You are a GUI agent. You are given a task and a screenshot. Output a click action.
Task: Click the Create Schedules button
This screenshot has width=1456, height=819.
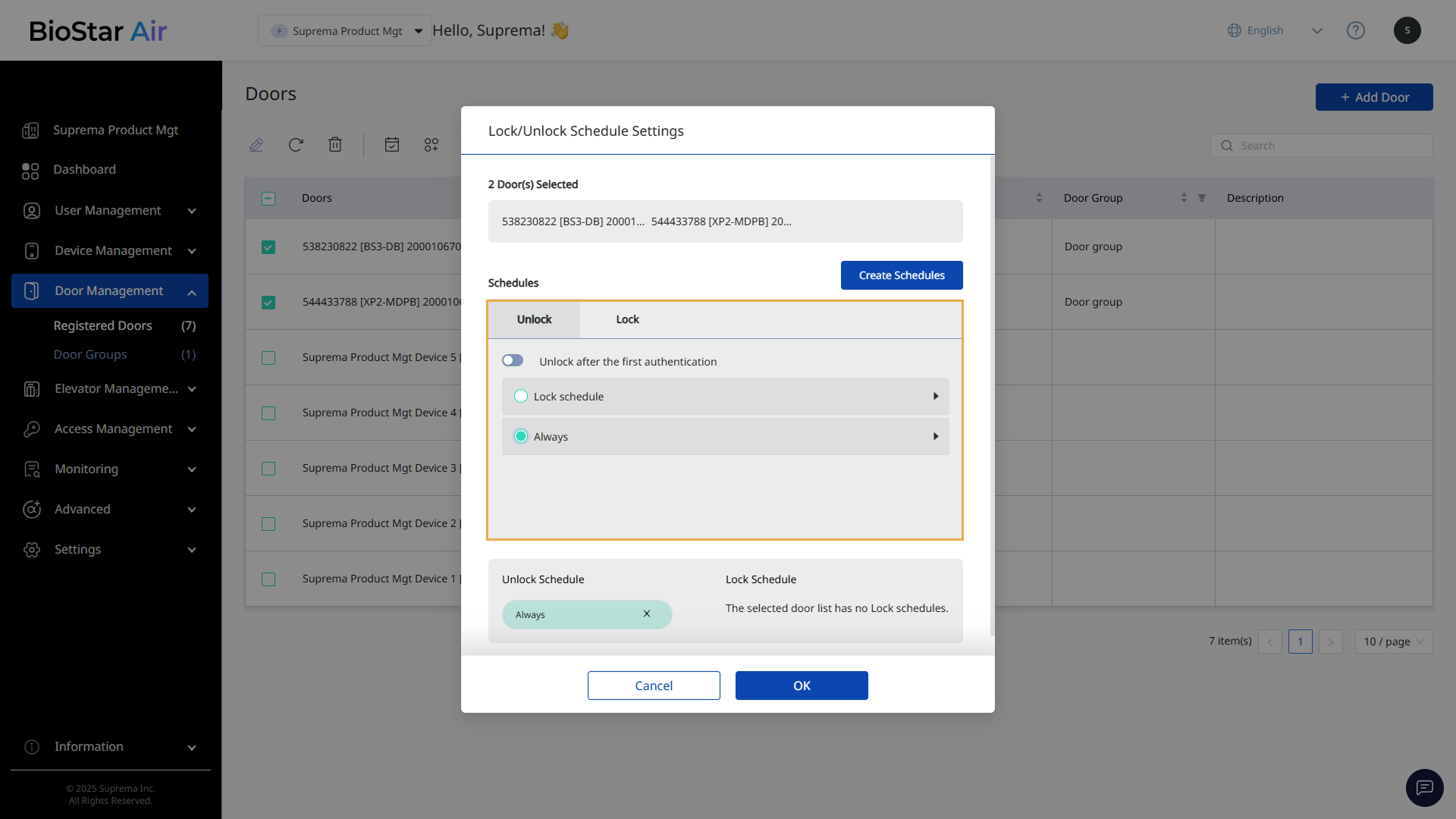pos(902,275)
